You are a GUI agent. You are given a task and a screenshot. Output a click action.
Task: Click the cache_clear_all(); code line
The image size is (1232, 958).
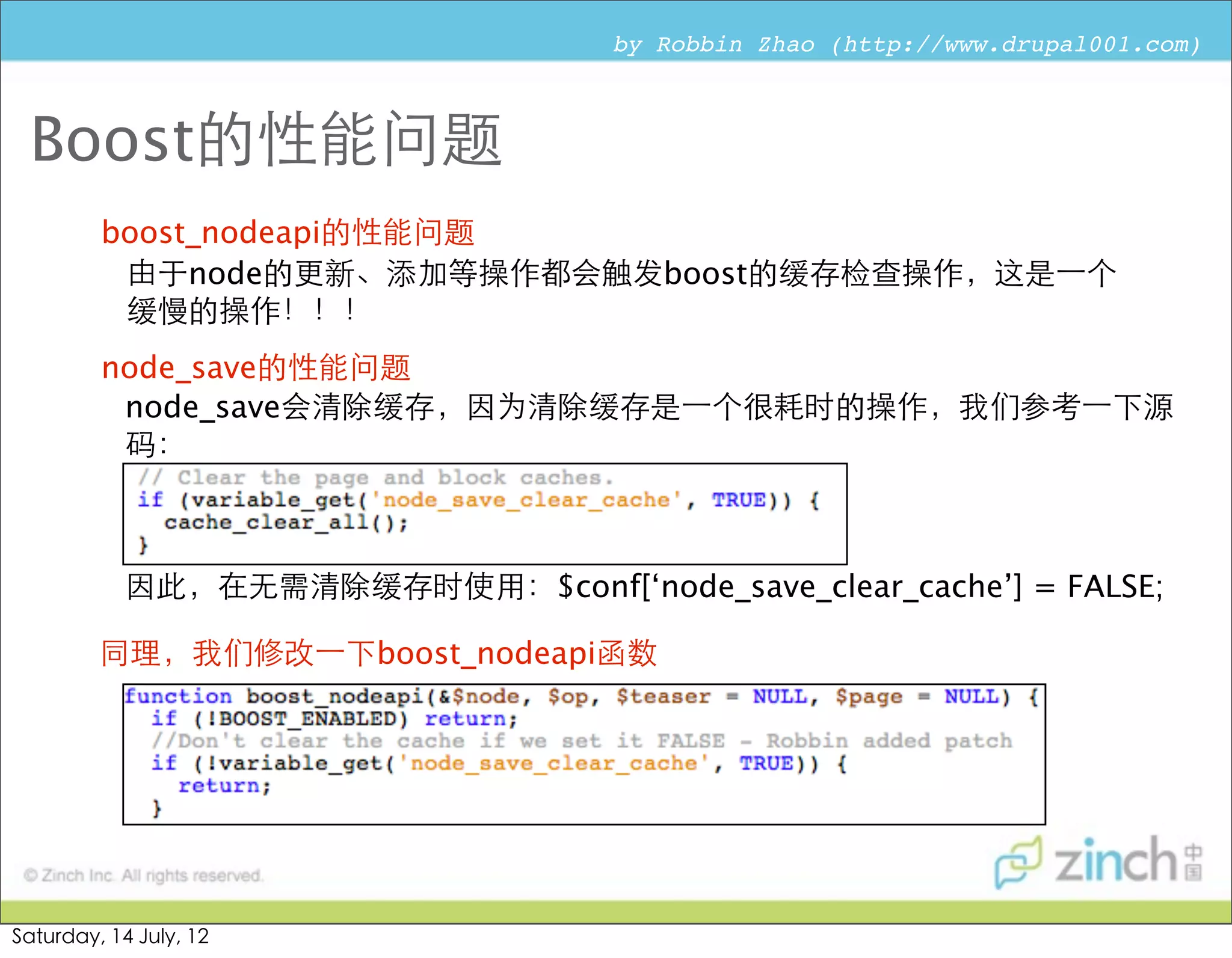[x=286, y=522]
